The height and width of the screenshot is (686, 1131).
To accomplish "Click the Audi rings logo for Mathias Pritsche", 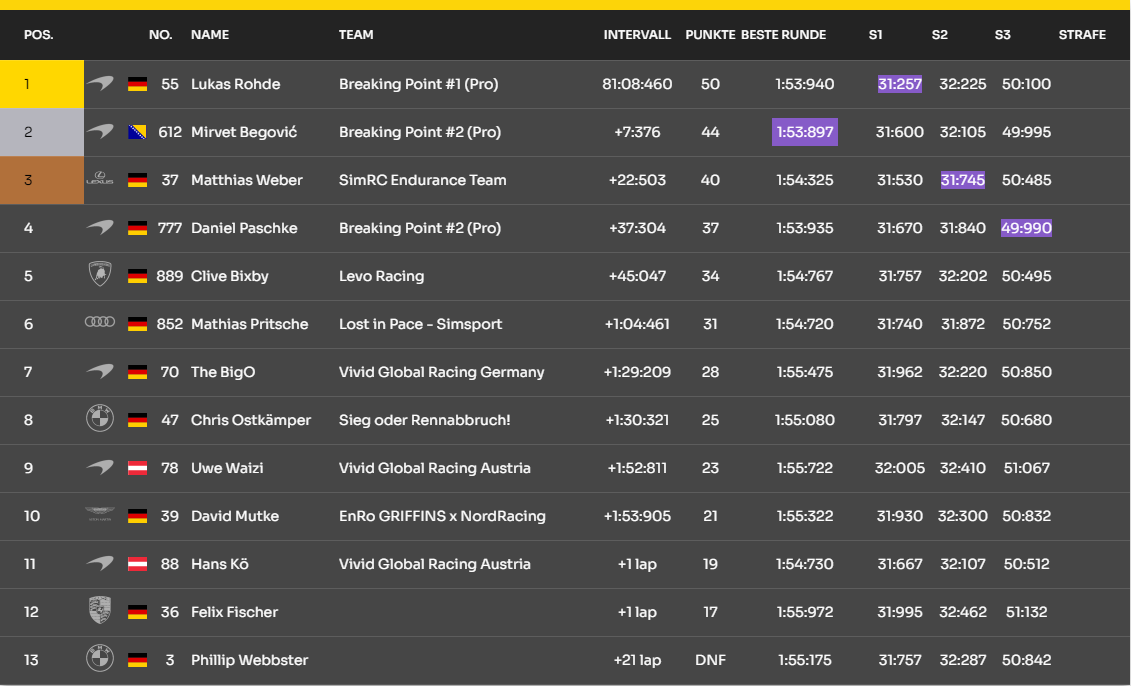I will (100, 323).
